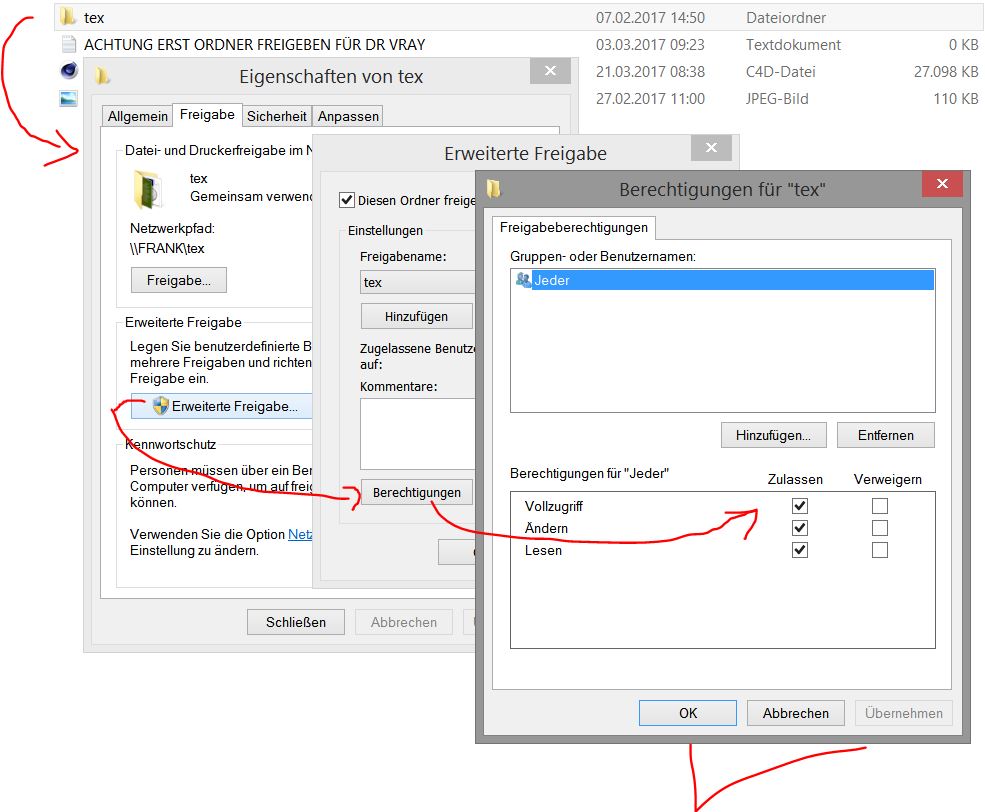Click the text document file icon
Viewport: 985px width, 812px height.
[x=68, y=44]
